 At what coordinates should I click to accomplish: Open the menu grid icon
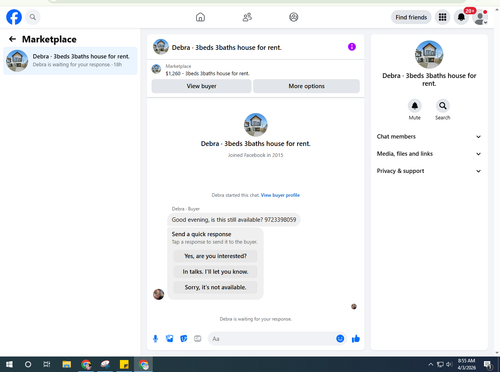[442, 17]
